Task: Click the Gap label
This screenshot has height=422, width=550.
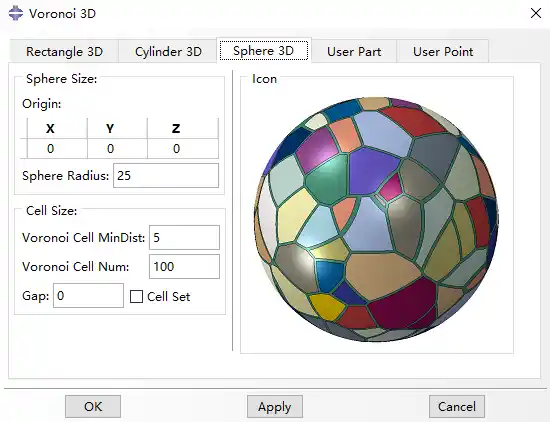Action: pos(35,296)
